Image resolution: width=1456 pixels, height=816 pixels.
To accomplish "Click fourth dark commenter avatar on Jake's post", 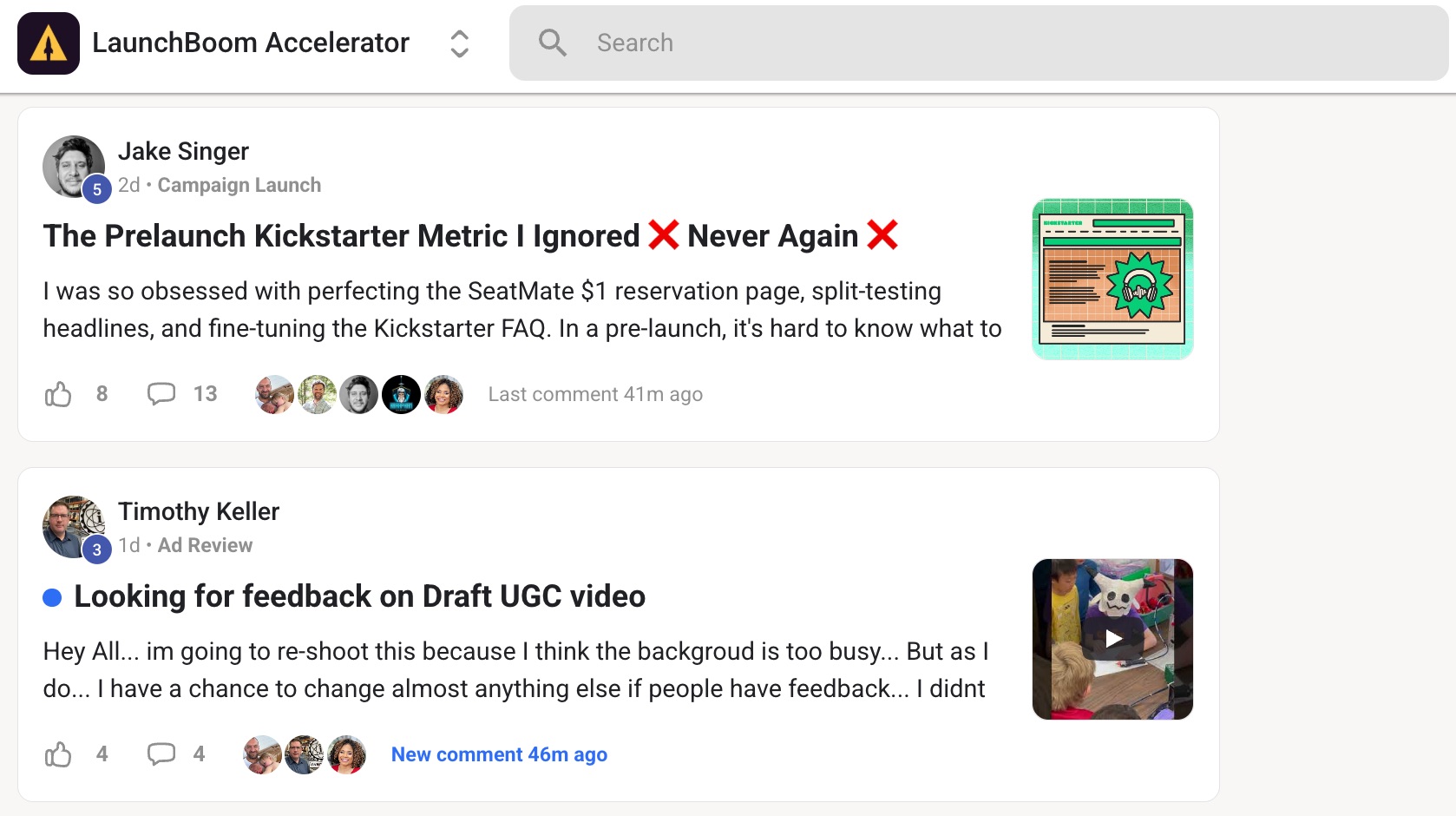I will (402, 394).
